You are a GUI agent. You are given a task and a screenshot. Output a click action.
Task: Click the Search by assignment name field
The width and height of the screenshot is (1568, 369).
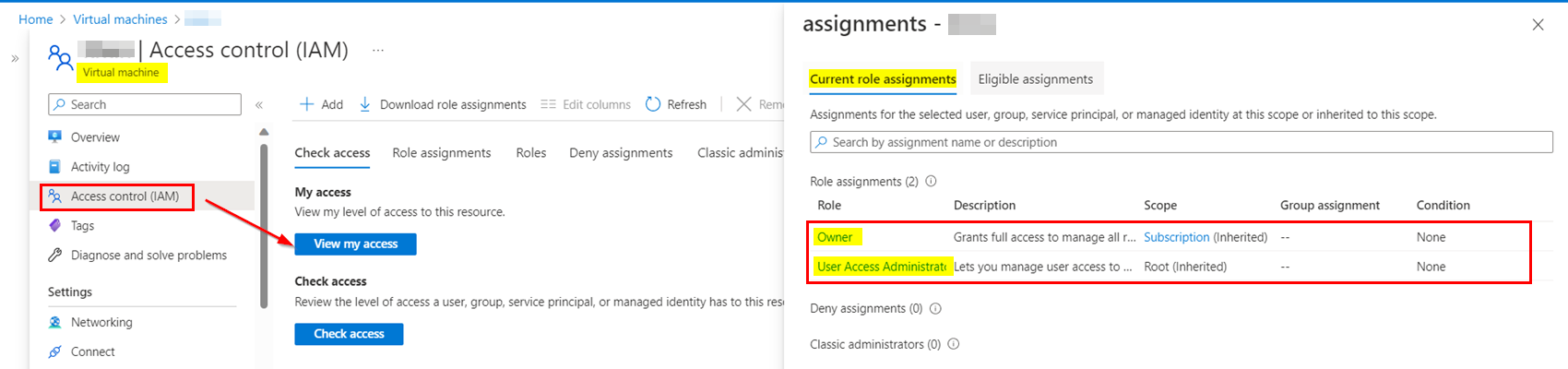1181,142
